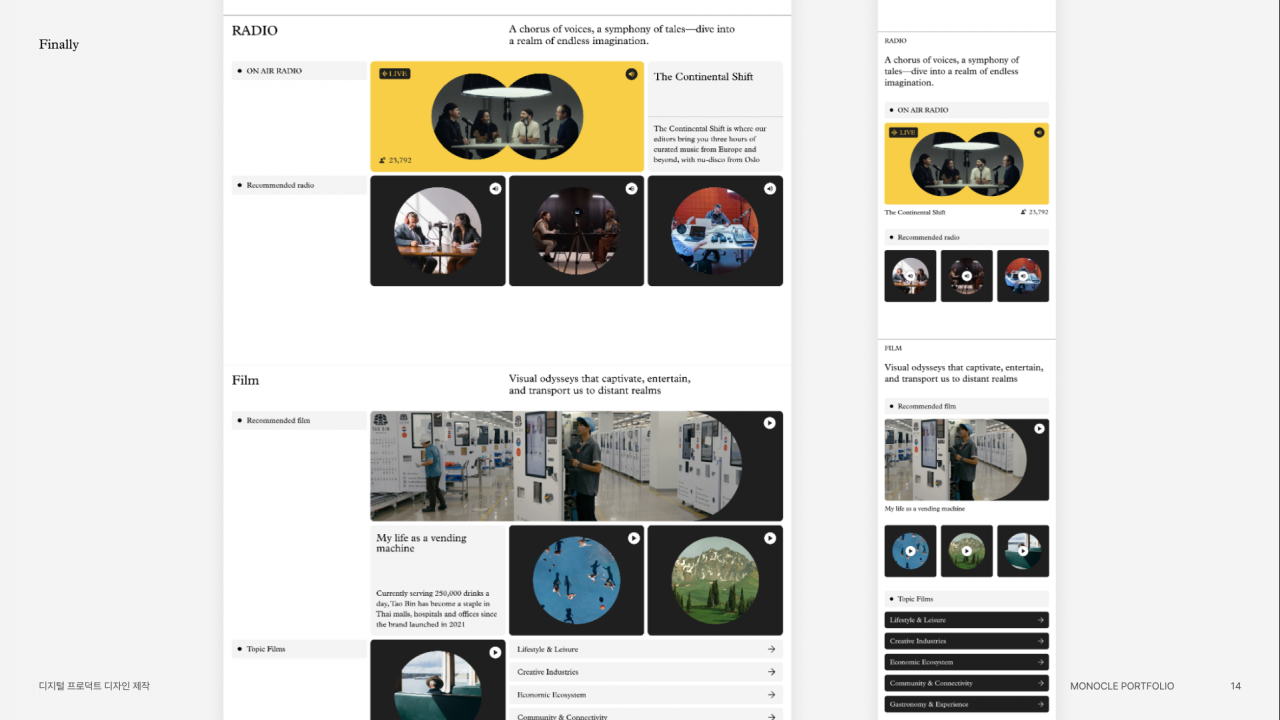Select the desktop Recommended film label

pos(299,421)
